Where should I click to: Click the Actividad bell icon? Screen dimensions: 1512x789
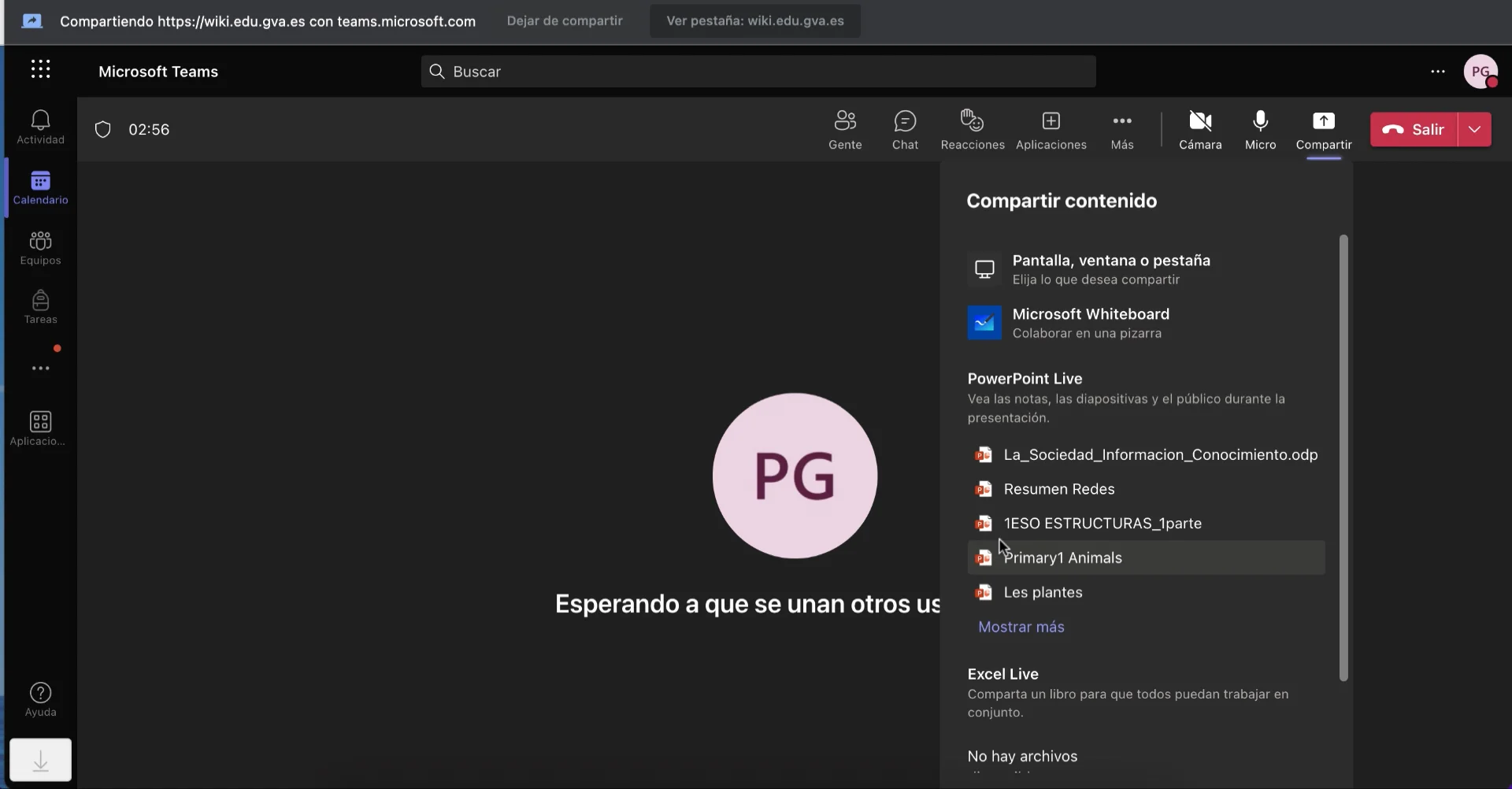pos(41,127)
